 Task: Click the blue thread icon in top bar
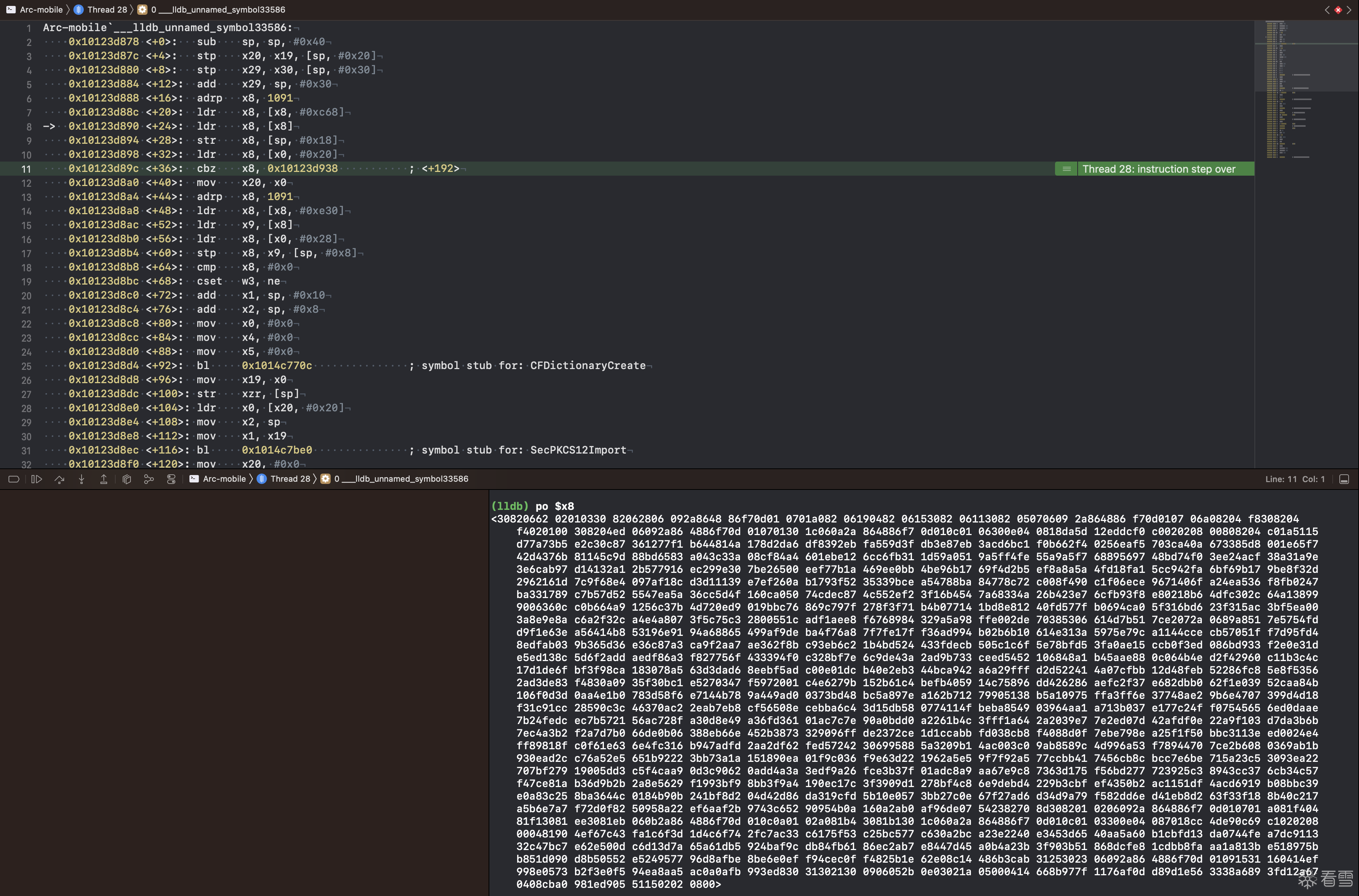click(79, 10)
